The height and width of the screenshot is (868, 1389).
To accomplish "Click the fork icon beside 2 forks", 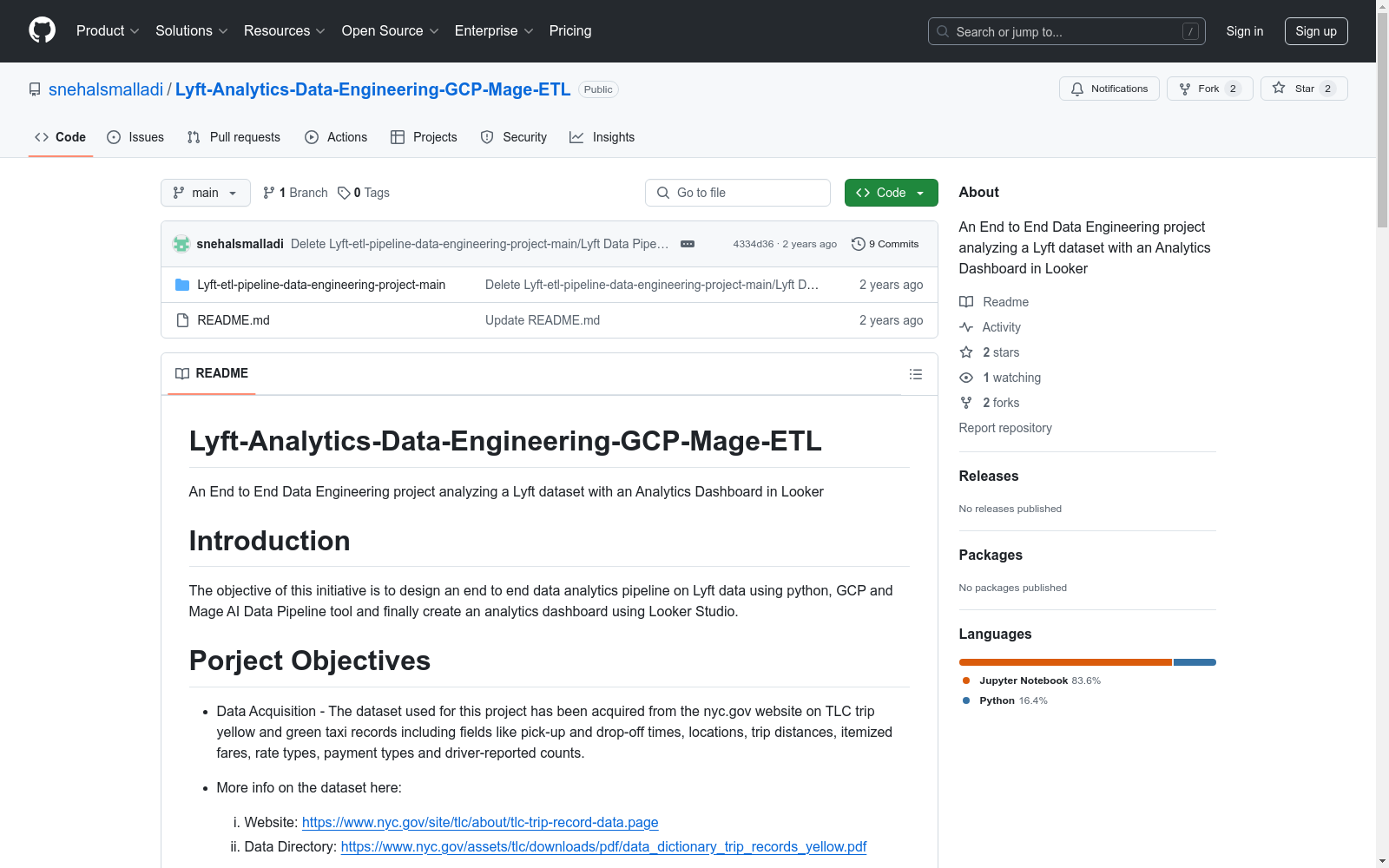I will click(x=966, y=403).
